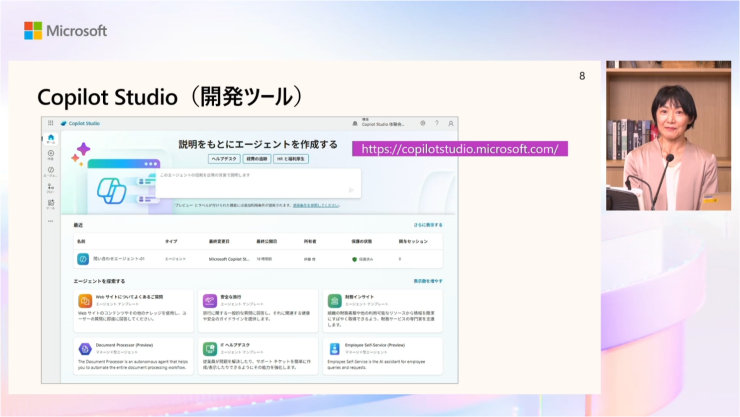
Task: Click the orange Web サイト template icon
Action: pos(85,300)
